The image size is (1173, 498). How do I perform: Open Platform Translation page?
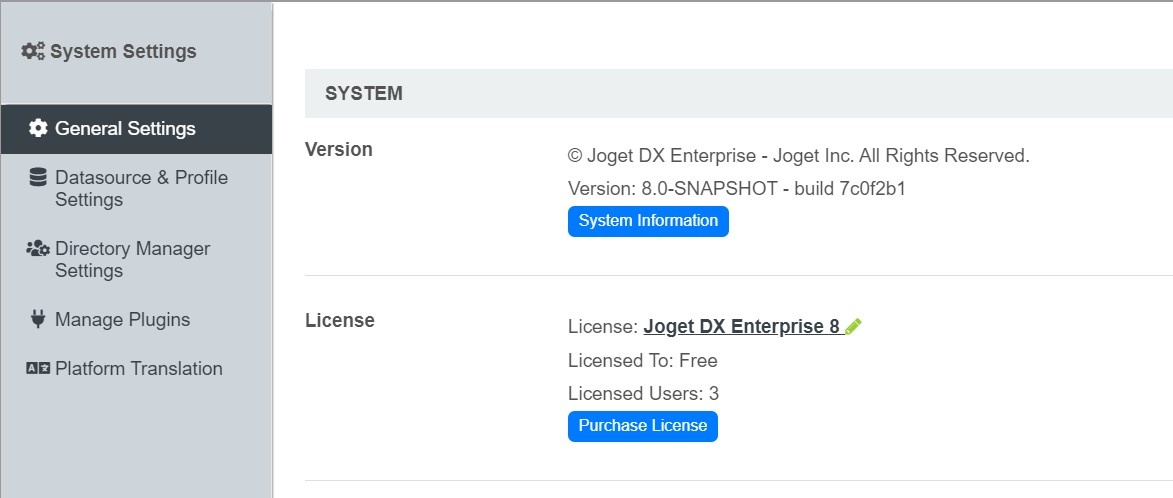pos(136,368)
